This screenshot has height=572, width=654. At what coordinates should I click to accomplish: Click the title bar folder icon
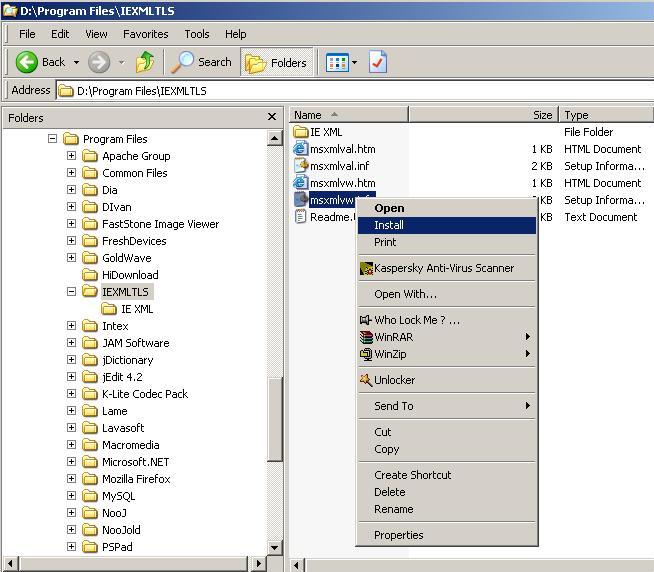(10, 10)
